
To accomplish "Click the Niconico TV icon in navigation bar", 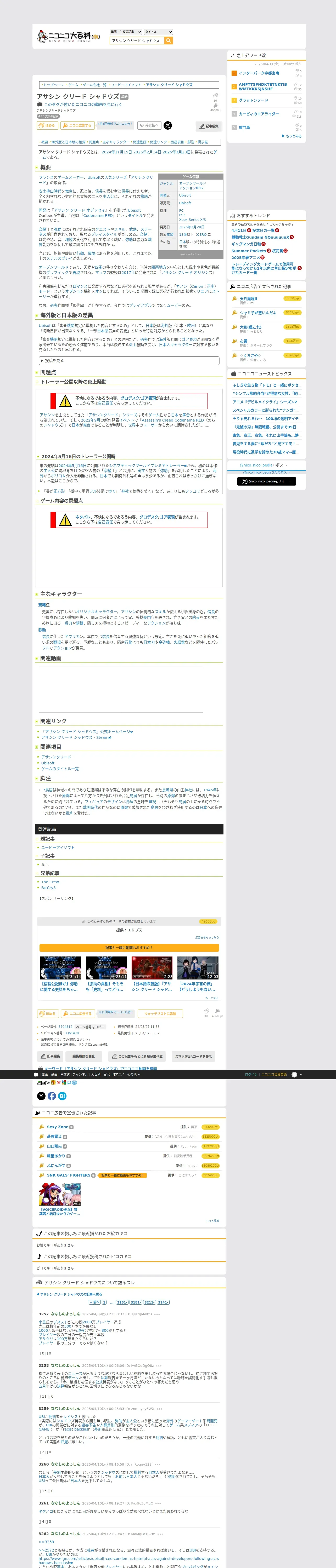I will (36, 1074).
